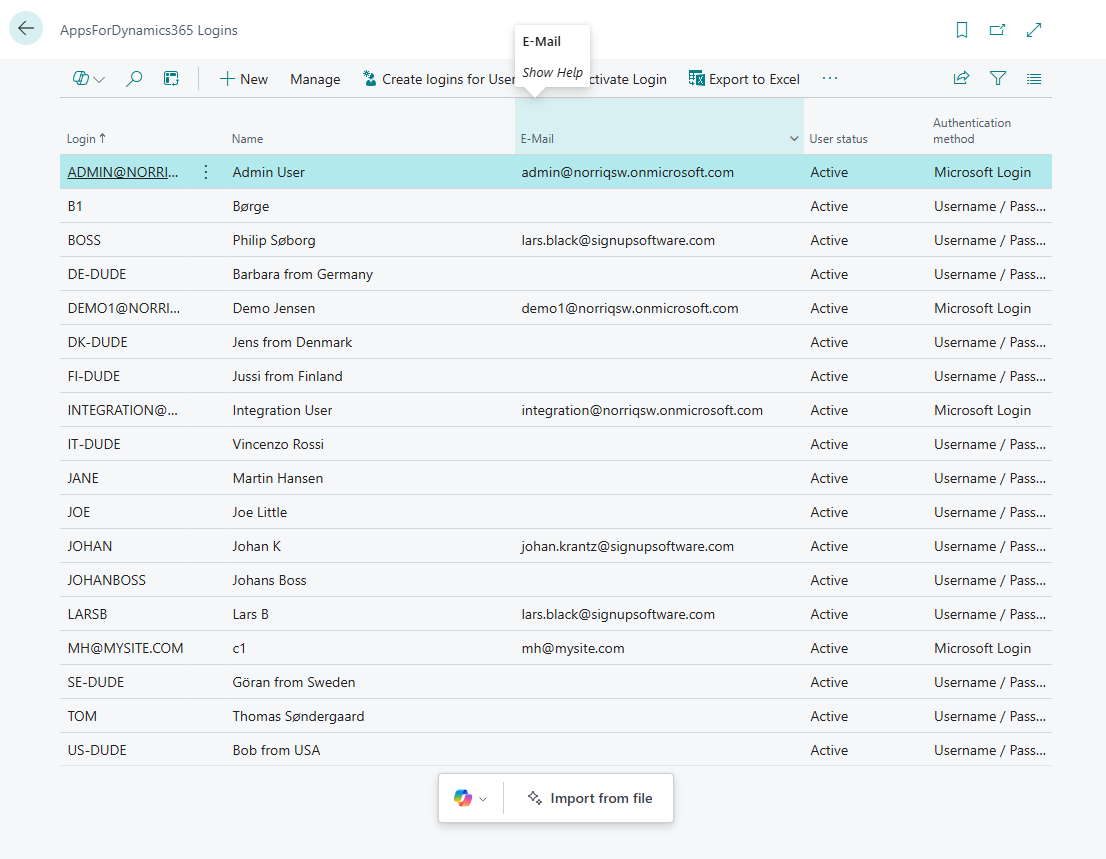Select the SE-DUDE login cell

coord(96,682)
